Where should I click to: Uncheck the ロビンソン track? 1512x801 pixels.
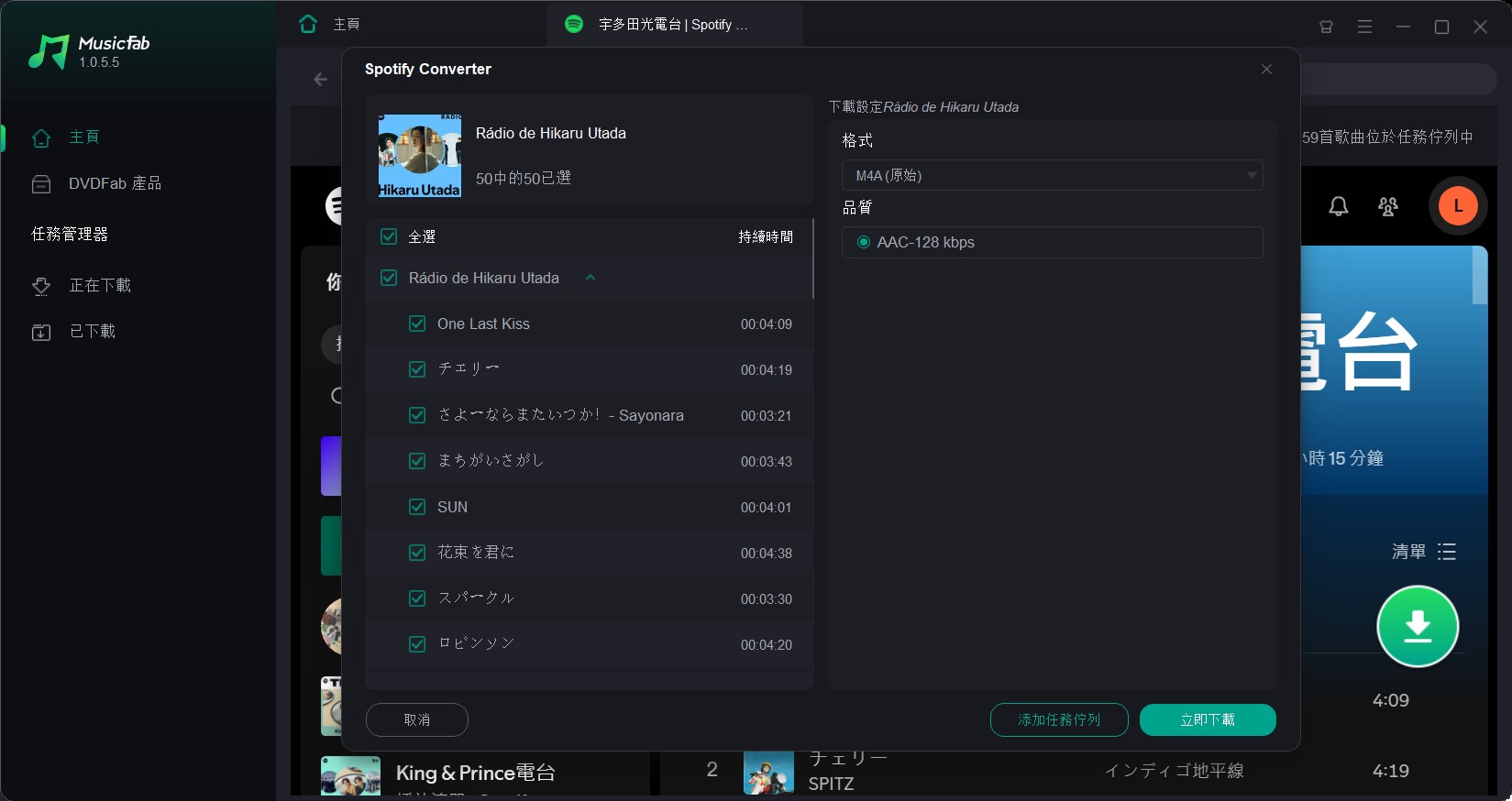[x=417, y=644]
